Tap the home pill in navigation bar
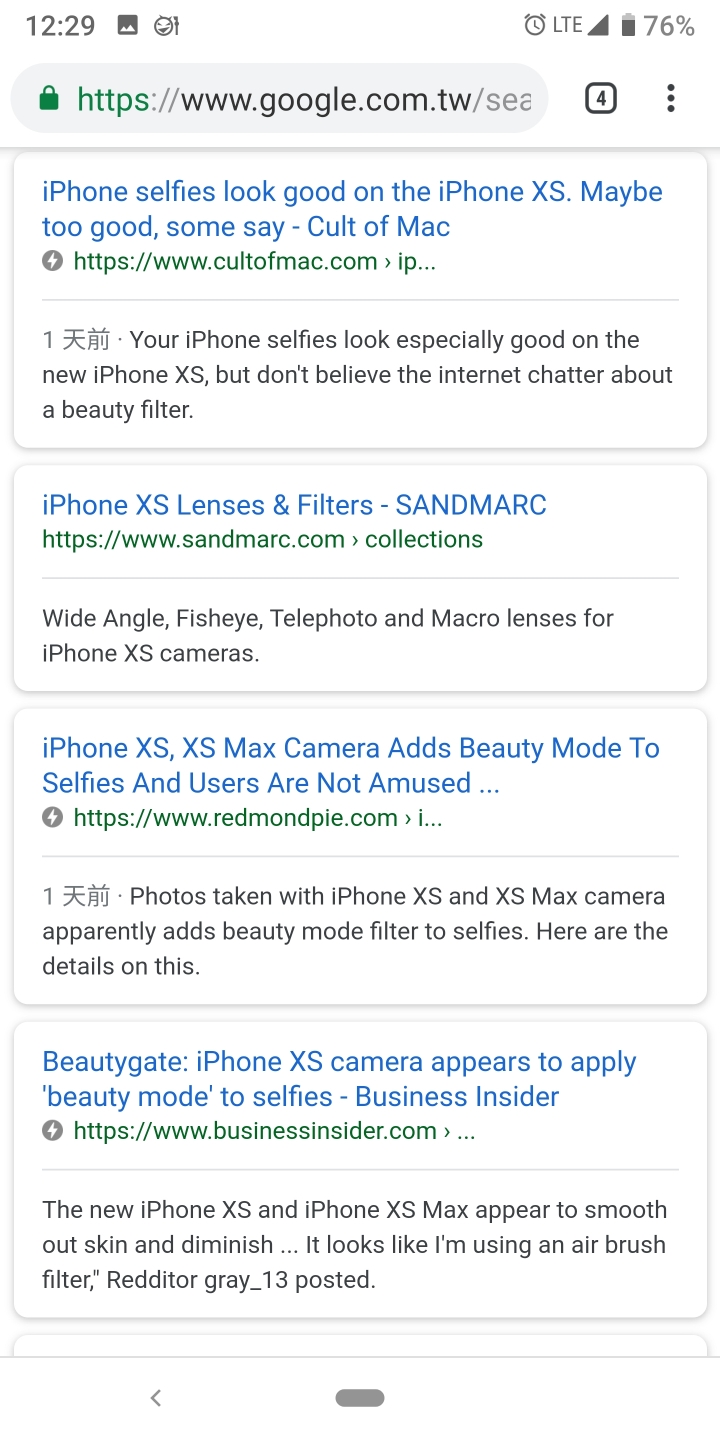 pyautogui.click(x=360, y=1398)
